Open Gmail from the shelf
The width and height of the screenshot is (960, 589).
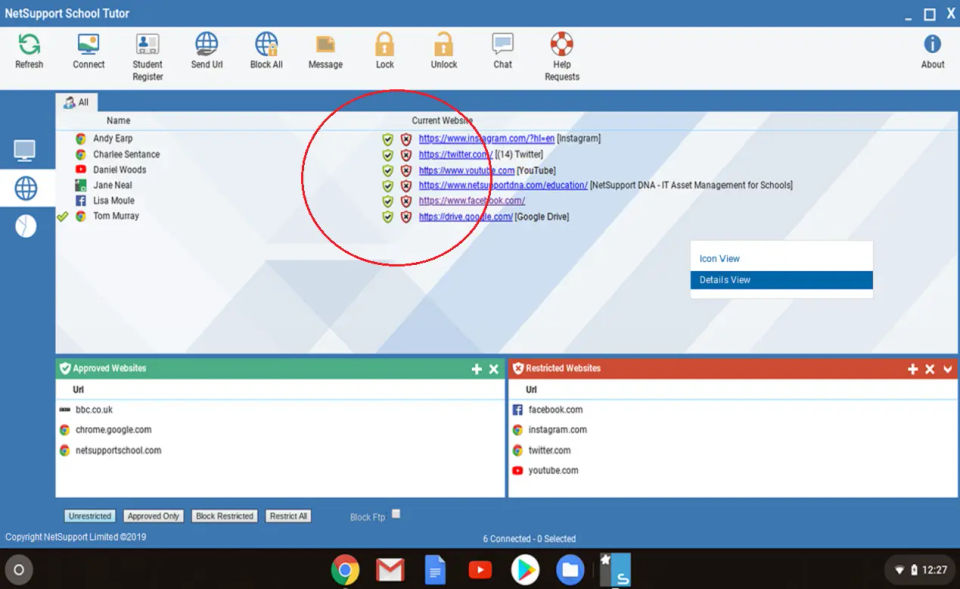[390, 570]
